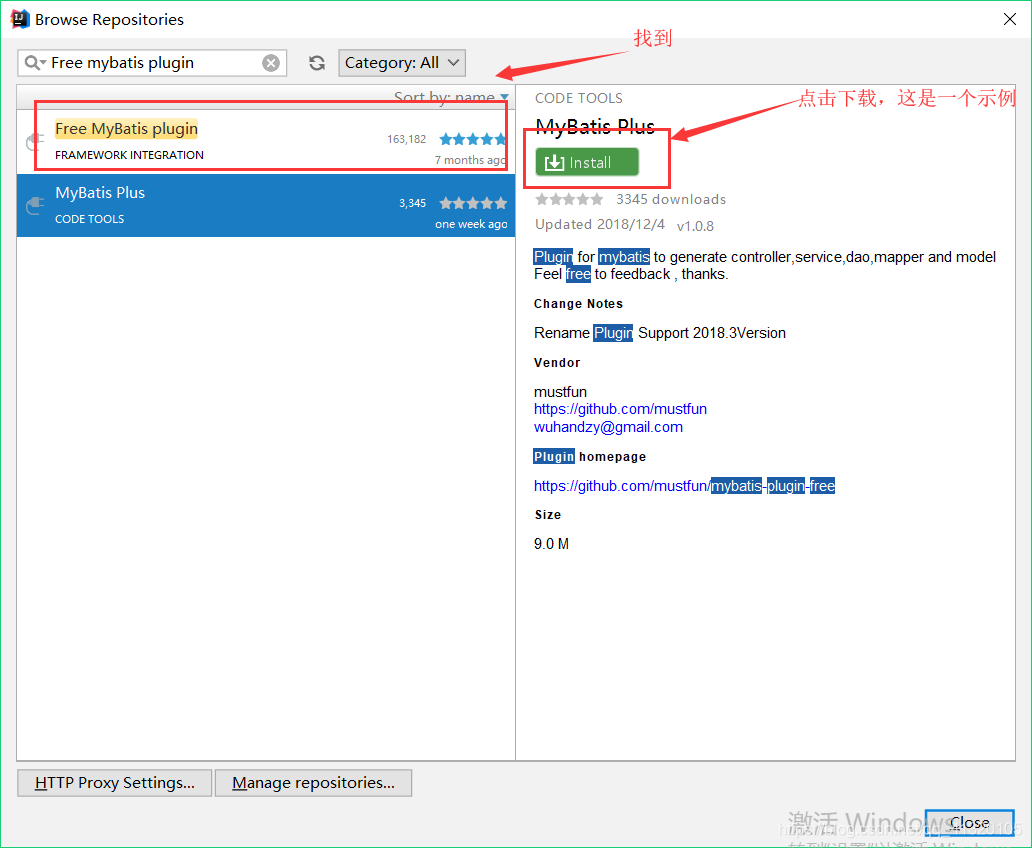
Task: Open the Sort by: name dropdown
Action: (x=451, y=97)
